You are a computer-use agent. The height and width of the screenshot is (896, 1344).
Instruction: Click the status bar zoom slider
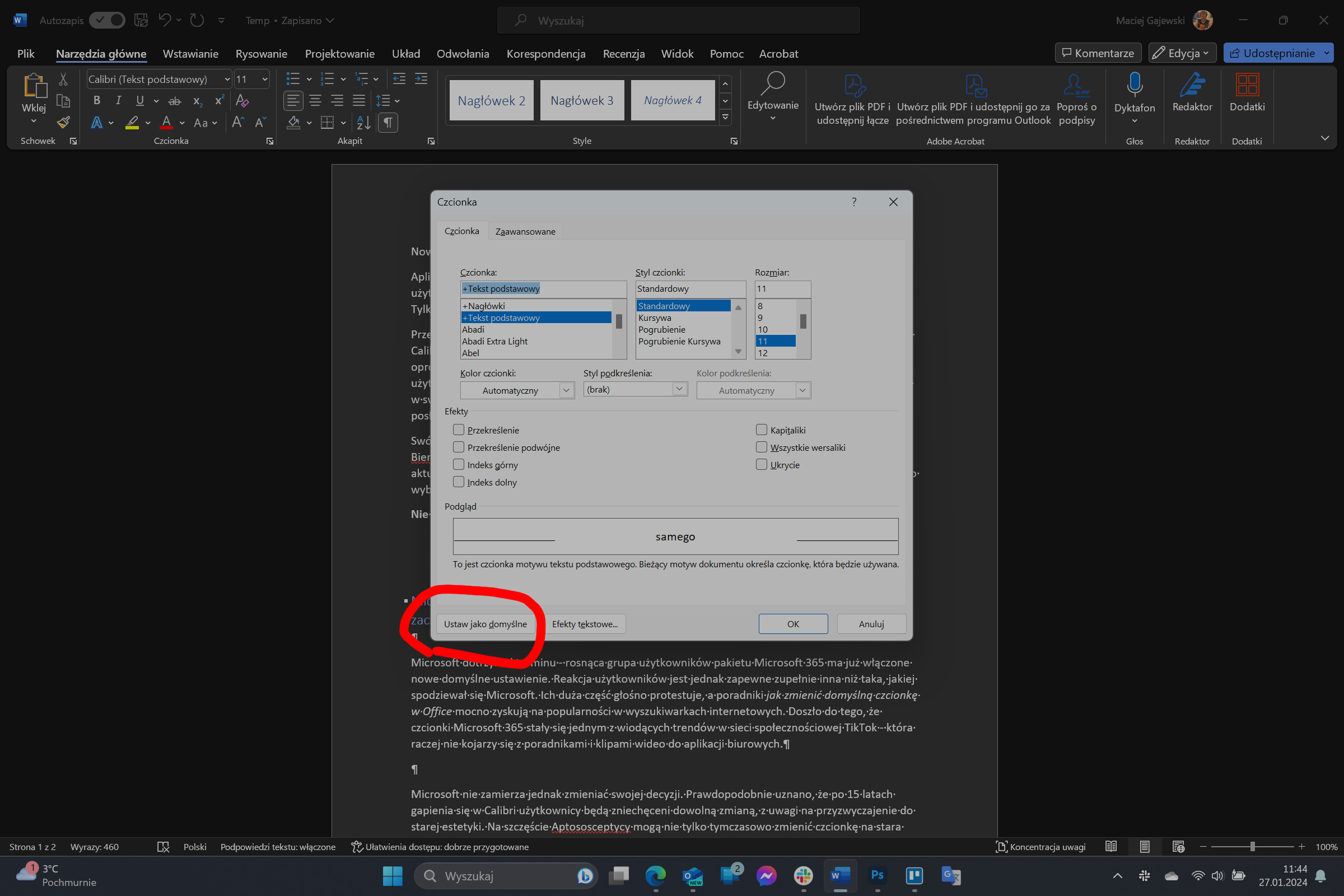(1252, 847)
